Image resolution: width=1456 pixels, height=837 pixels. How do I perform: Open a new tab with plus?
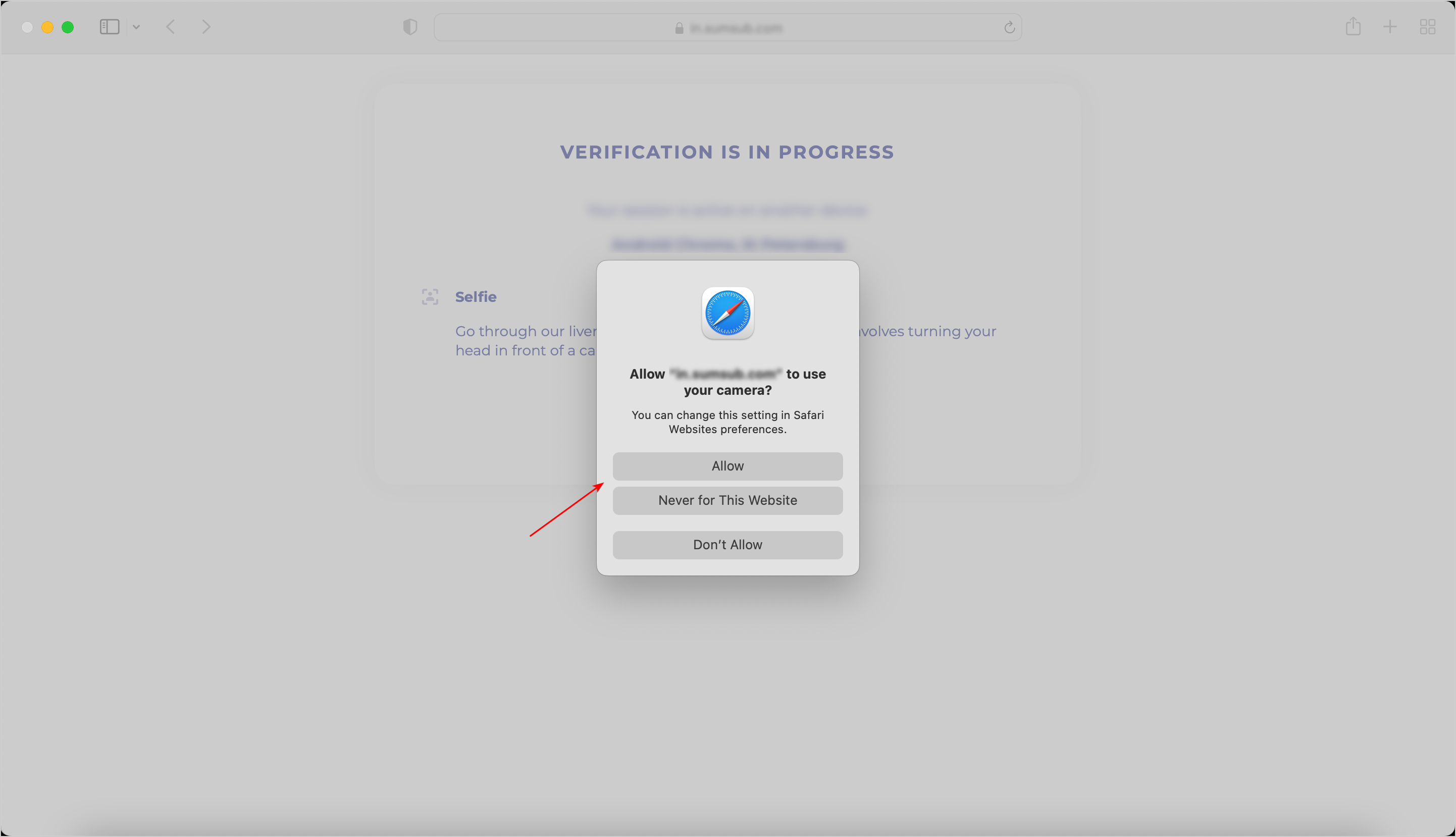[1390, 26]
